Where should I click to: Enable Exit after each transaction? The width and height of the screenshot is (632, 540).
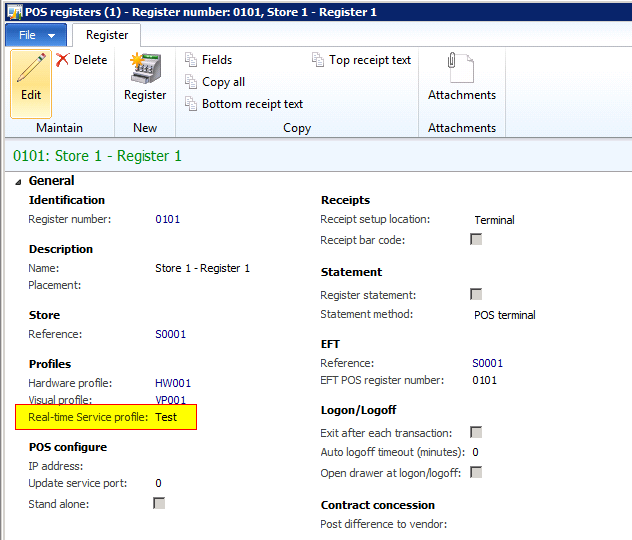click(x=476, y=433)
